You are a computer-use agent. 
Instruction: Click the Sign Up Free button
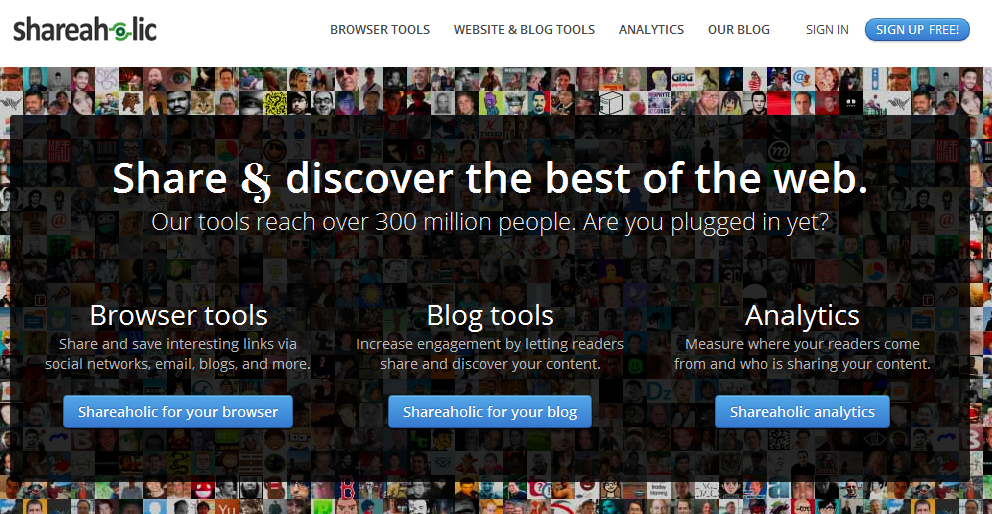(917, 29)
